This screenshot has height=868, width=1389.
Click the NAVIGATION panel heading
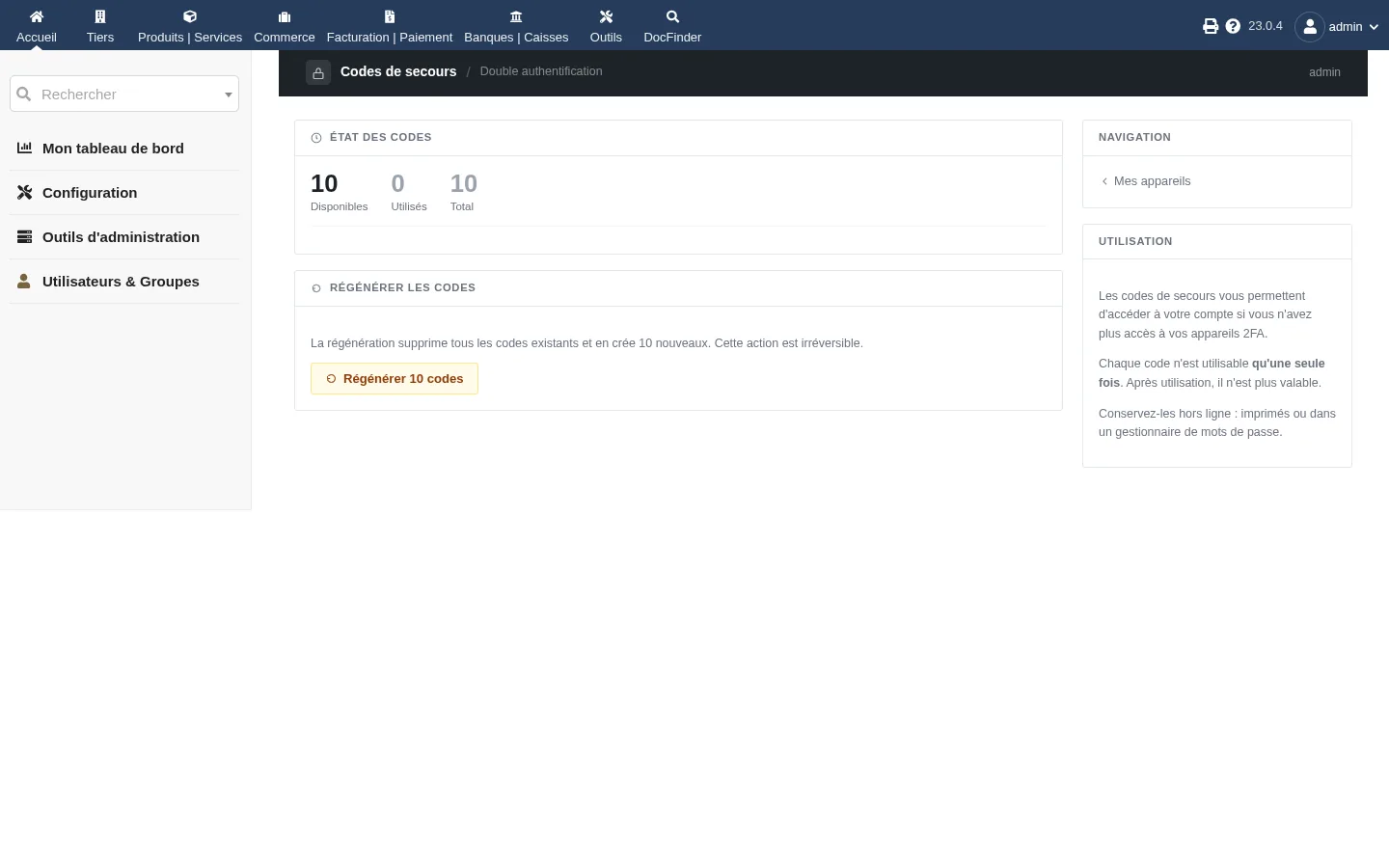coord(1134,137)
